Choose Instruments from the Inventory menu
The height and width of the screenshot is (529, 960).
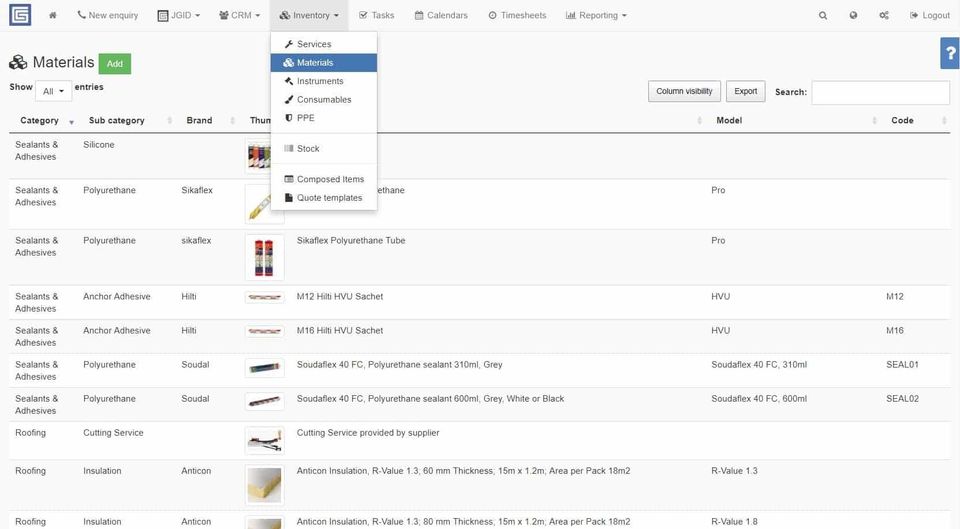tap(323, 81)
